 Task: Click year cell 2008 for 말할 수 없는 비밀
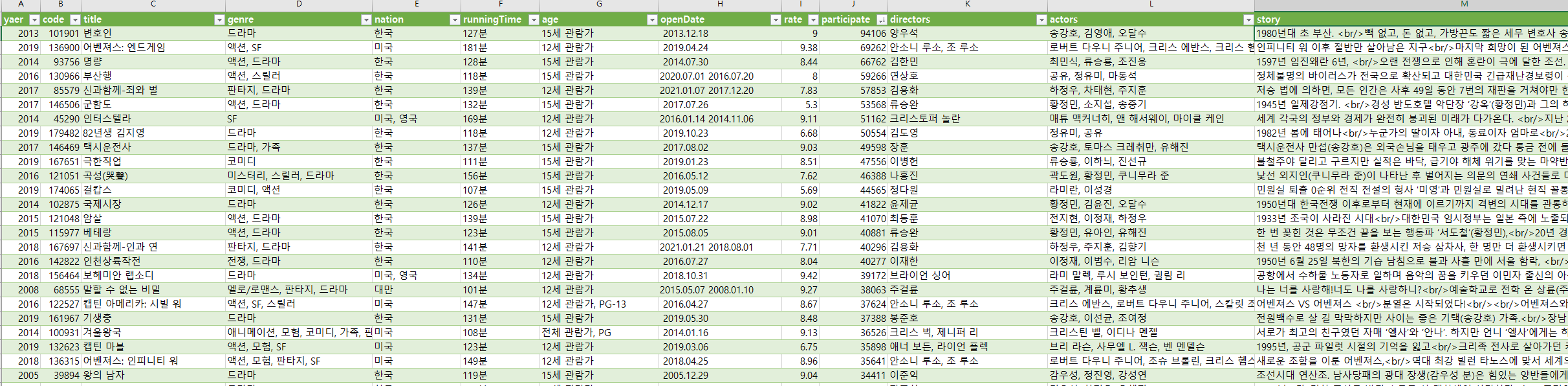(x=21, y=289)
